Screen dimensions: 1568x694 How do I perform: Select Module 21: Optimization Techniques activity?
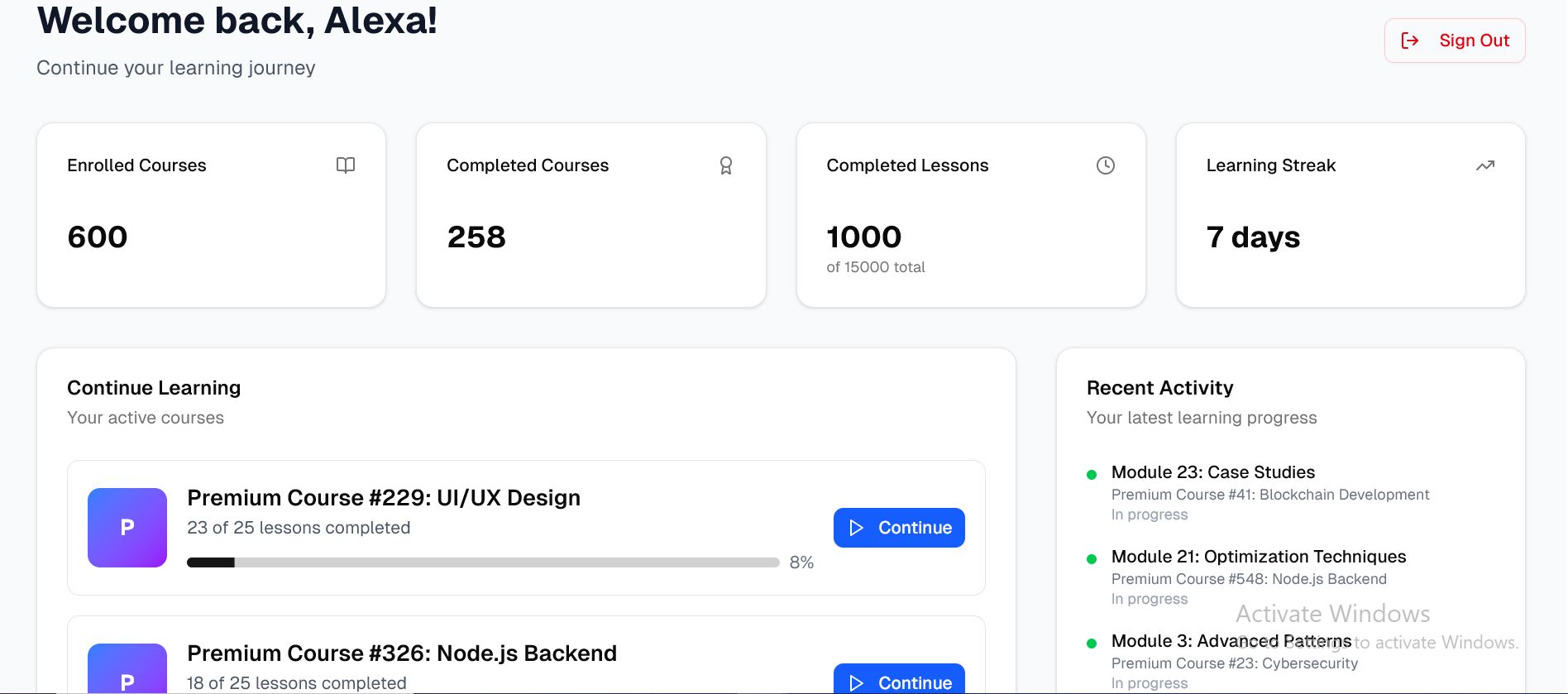point(1259,557)
